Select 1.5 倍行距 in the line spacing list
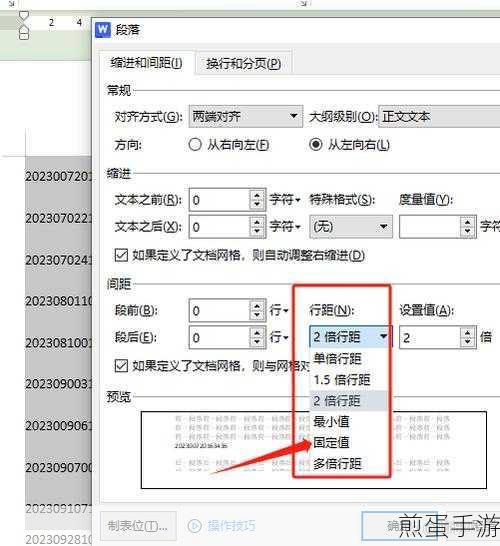The height and width of the screenshot is (546, 500). 348,380
